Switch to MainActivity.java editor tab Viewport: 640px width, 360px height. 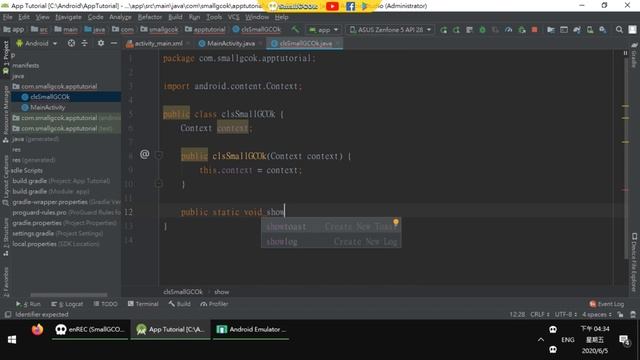[231, 43]
